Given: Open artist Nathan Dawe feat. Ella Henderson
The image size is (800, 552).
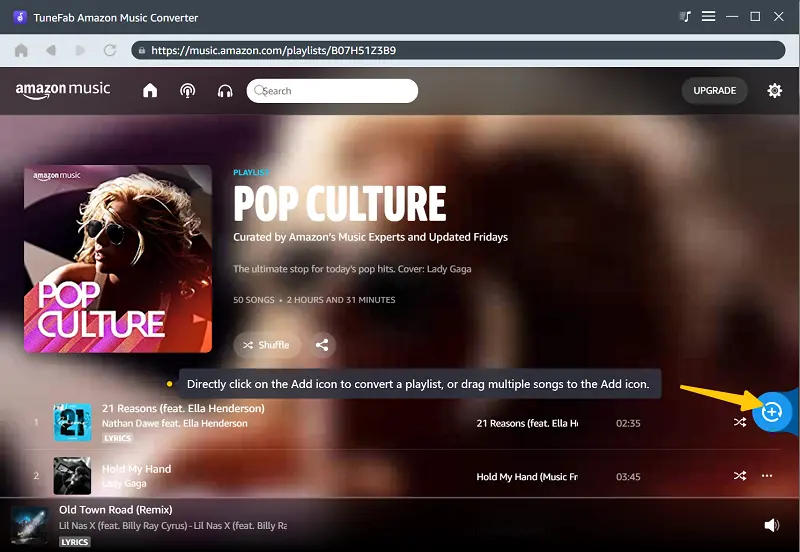Looking at the screenshot, I should pyautogui.click(x=174, y=423).
